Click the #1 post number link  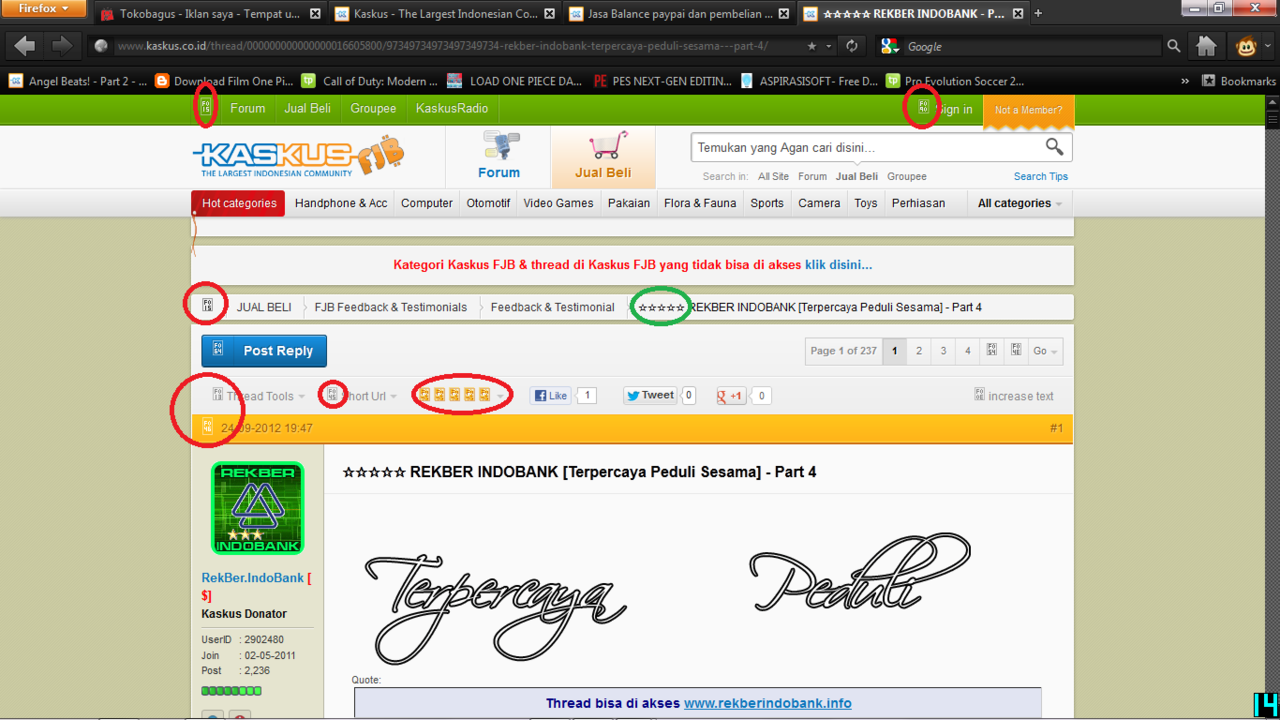(1056, 428)
